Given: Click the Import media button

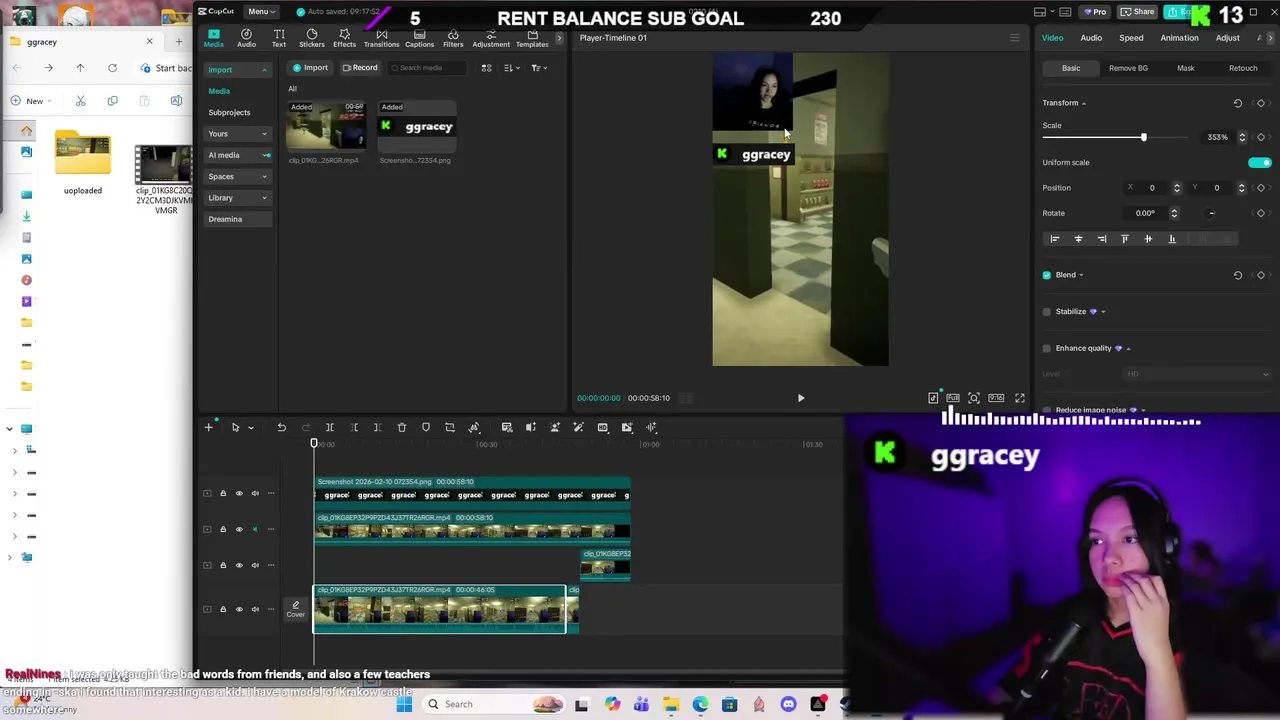Looking at the screenshot, I should point(311,68).
